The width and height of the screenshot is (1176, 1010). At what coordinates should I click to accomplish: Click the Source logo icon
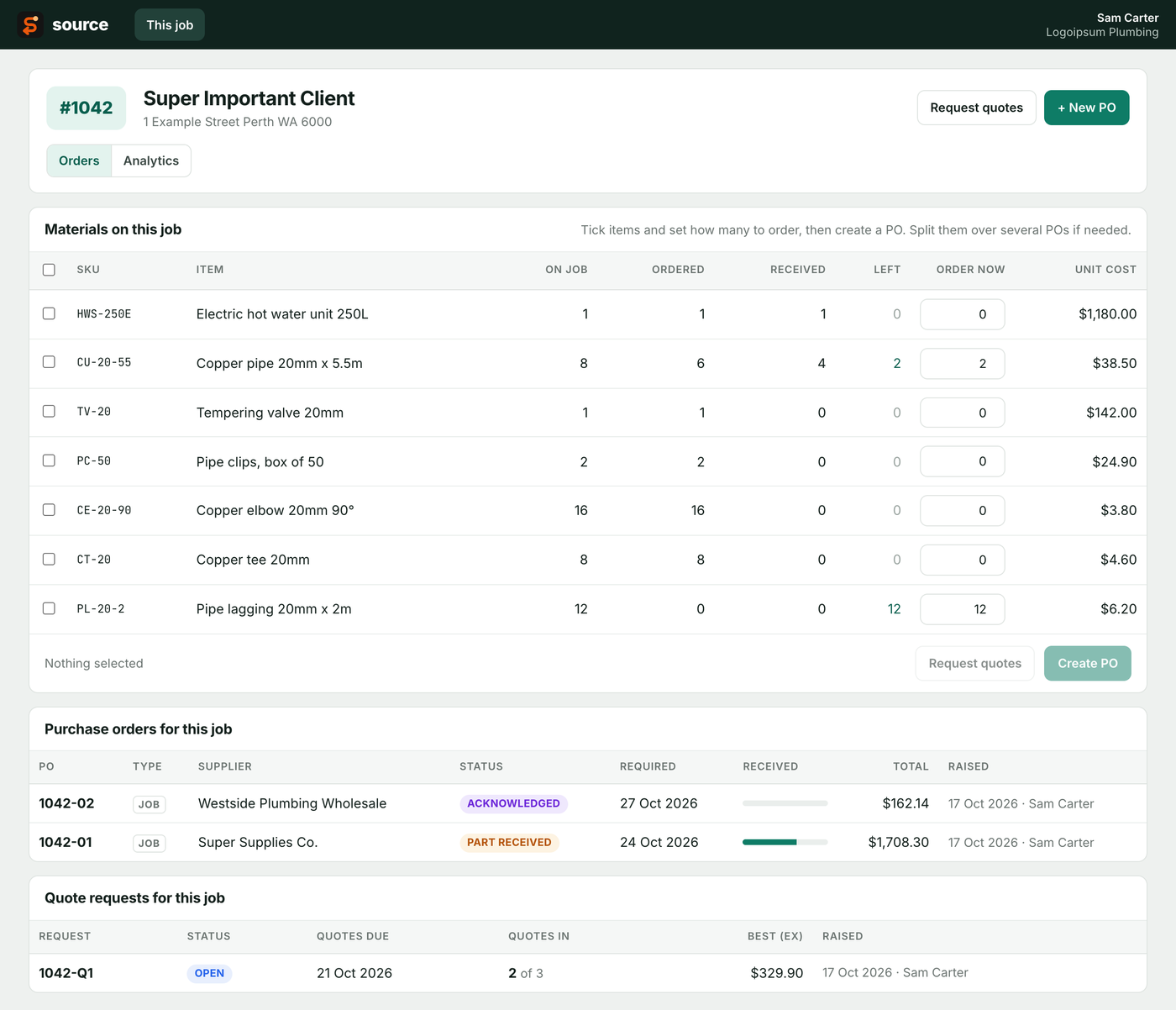pyautogui.click(x=31, y=25)
